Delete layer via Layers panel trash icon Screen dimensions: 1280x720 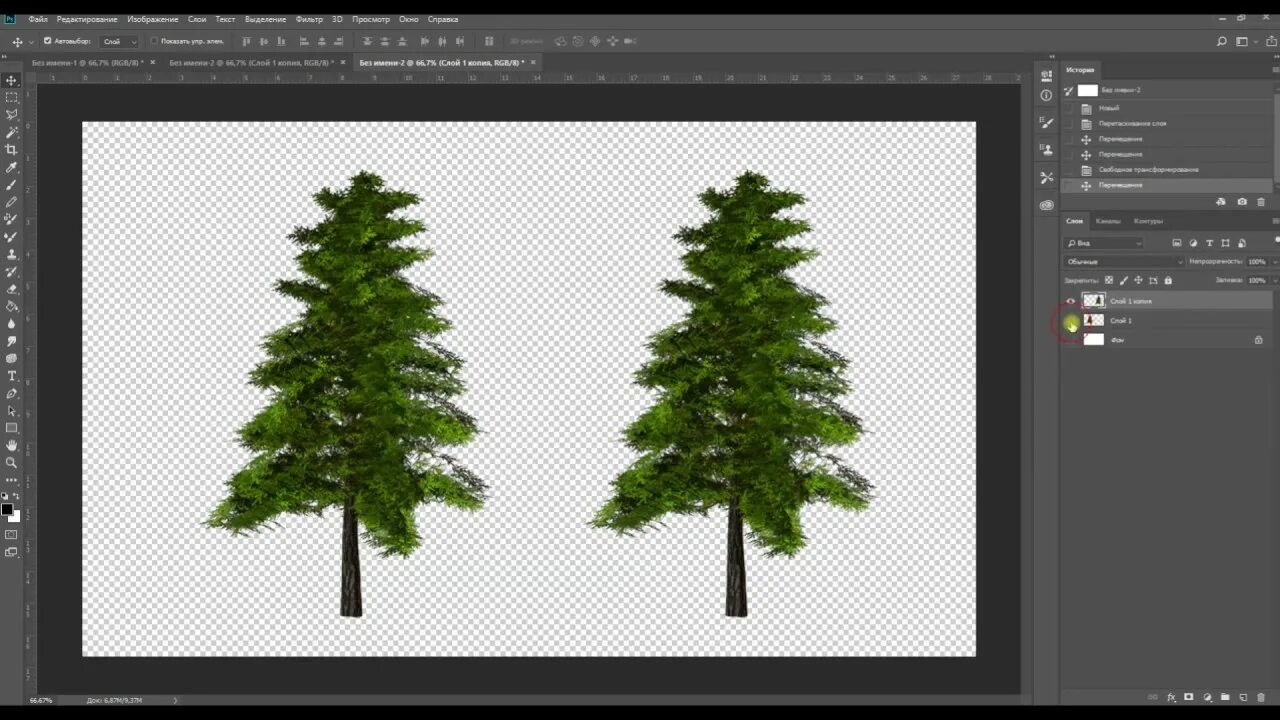pyautogui.click(x=1261, y=697)
